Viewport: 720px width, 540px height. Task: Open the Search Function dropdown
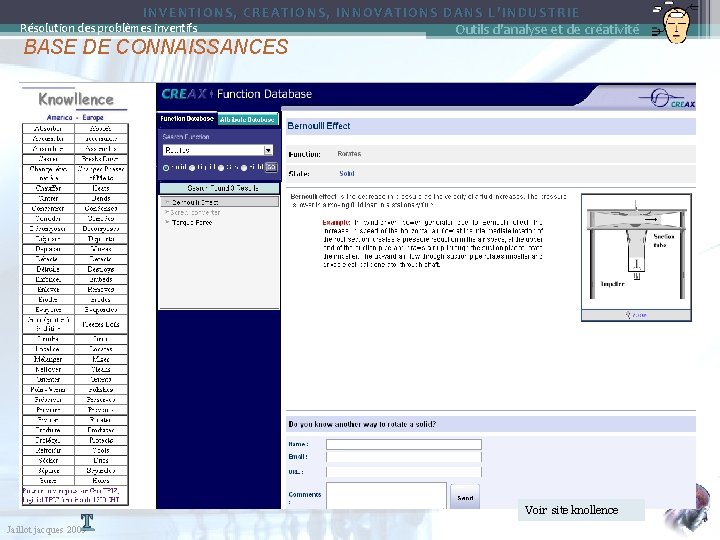tap(268, 150)
